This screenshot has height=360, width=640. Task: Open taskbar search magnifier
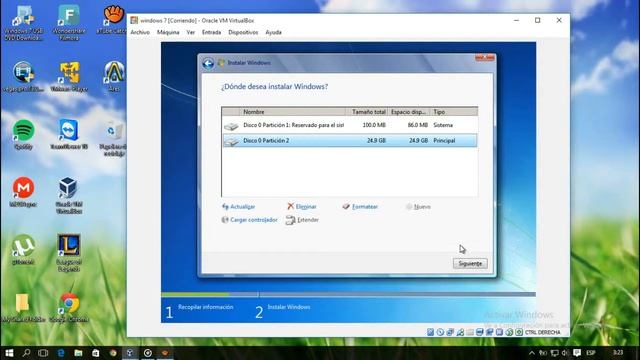27,353
